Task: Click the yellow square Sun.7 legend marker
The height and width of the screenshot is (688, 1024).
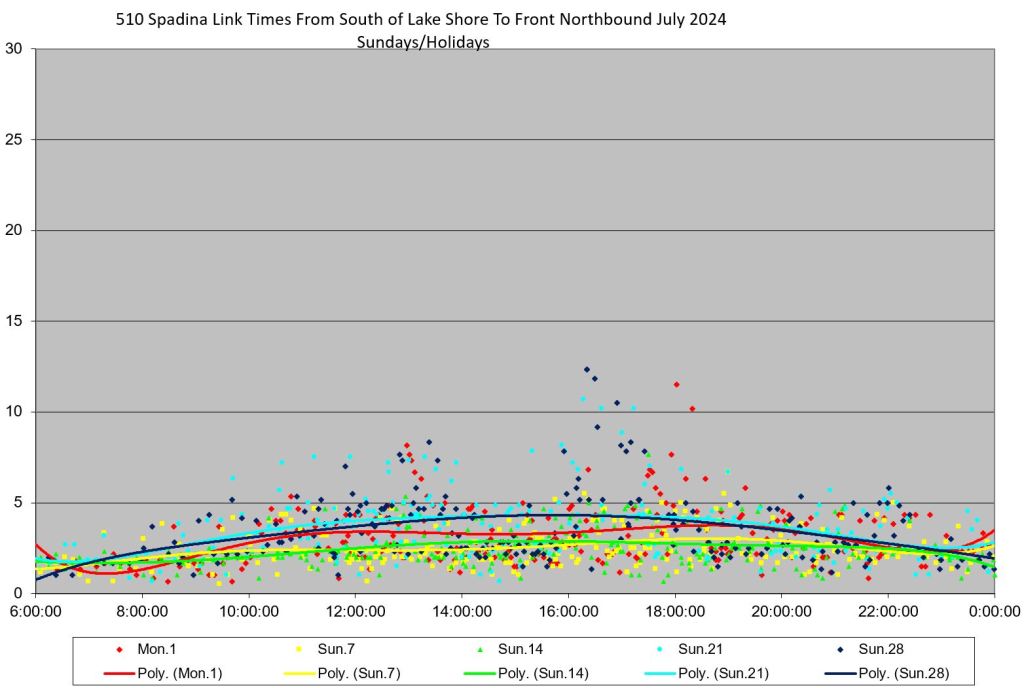Action: [x=301, y=649]
